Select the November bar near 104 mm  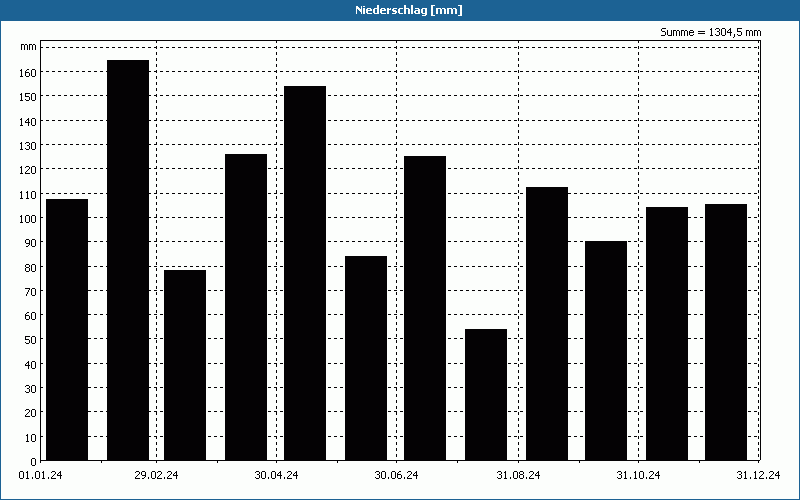pyautogui.click(x=667, y=334)
